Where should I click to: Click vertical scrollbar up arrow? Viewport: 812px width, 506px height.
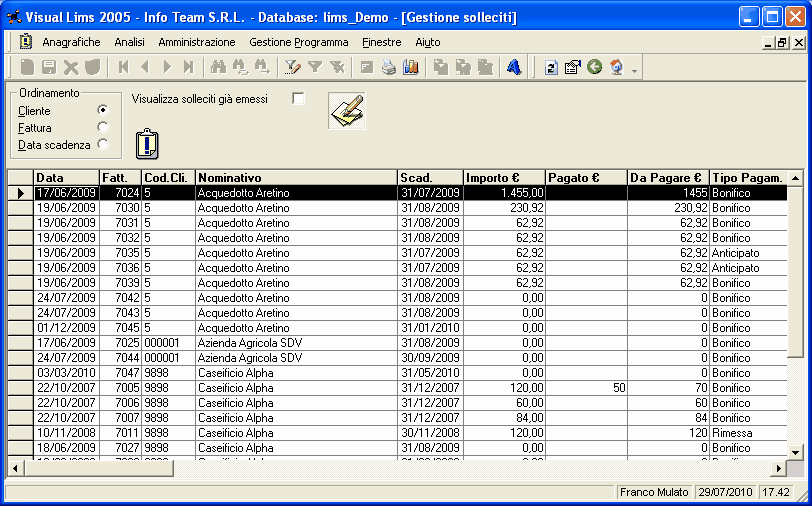click(795, 179)
